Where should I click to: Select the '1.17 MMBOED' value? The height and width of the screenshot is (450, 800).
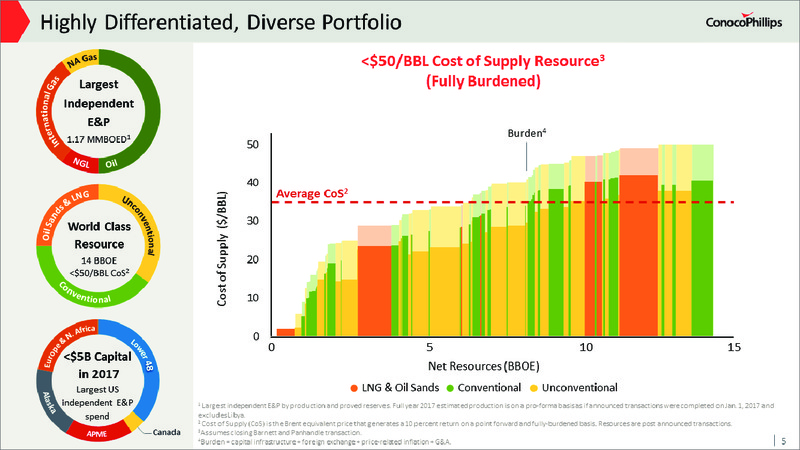click(x=98, y=139)
